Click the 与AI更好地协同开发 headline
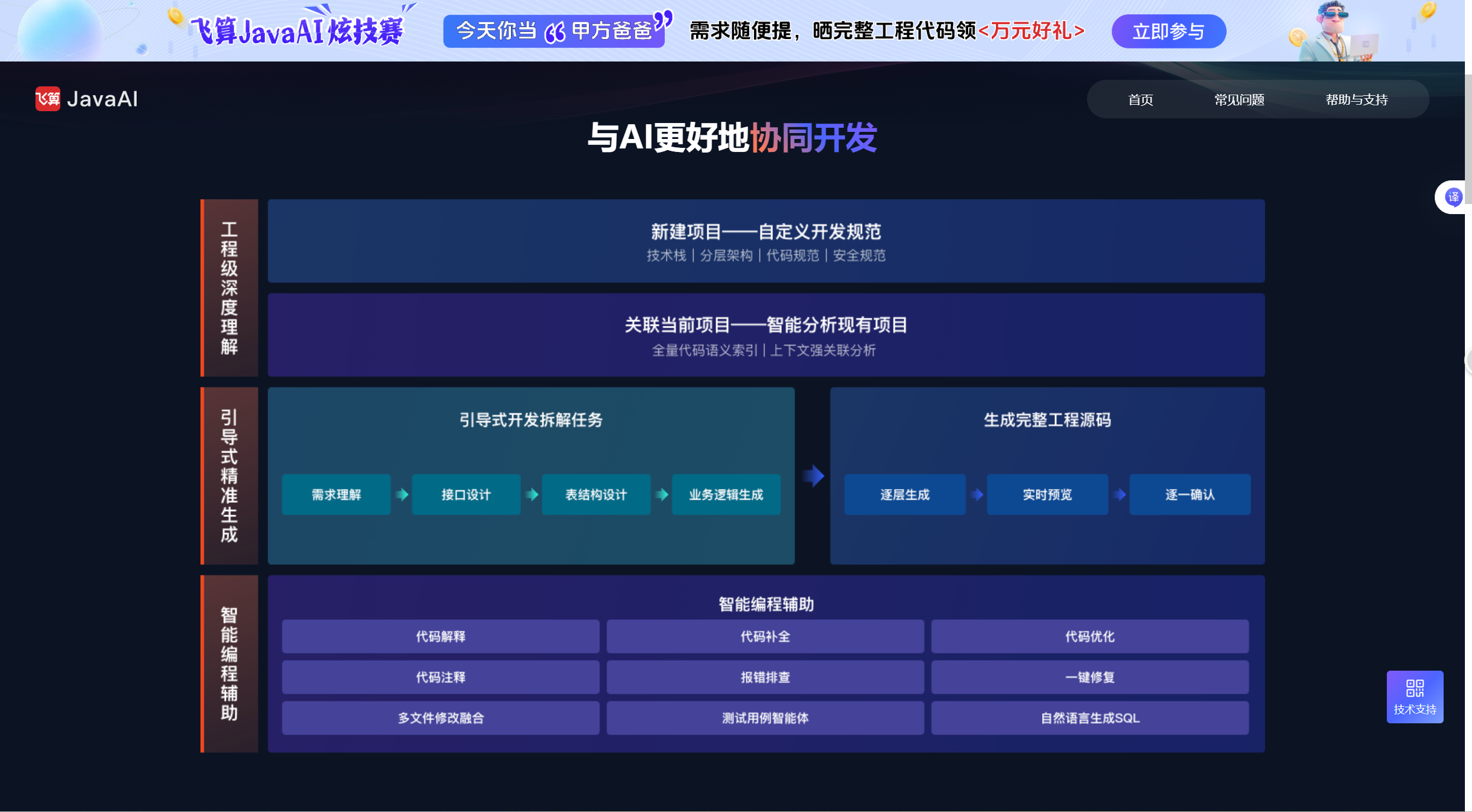 732,137
